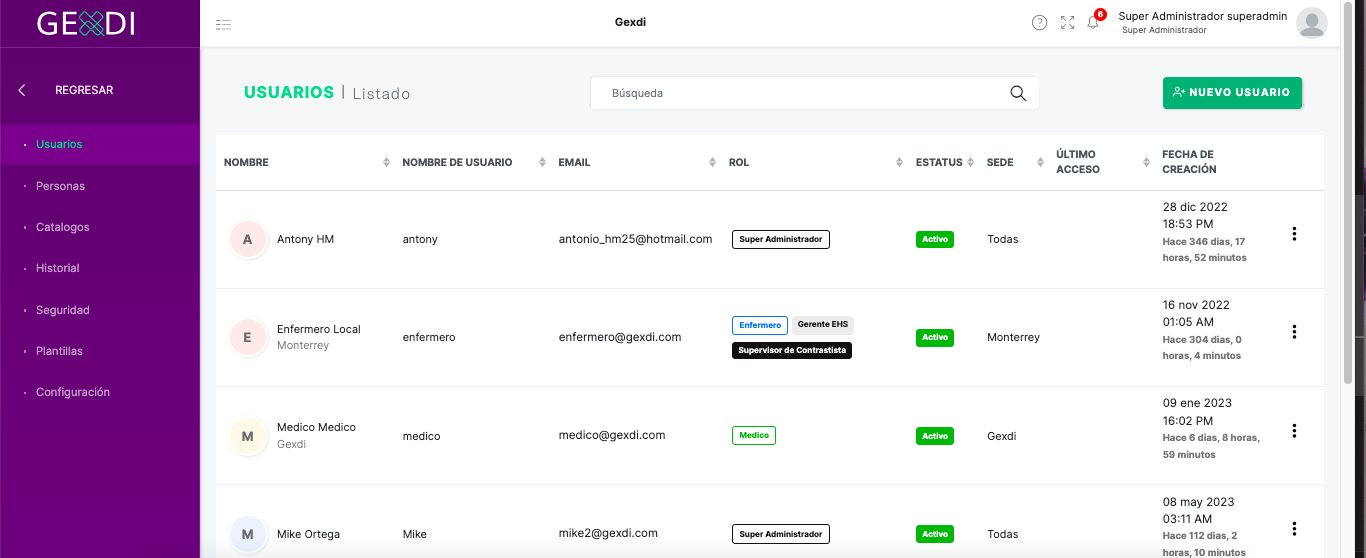This screenshot has height=558, width=1366.
Task: Click Antony's Super Administrador role badge
Action: point(781,239)
